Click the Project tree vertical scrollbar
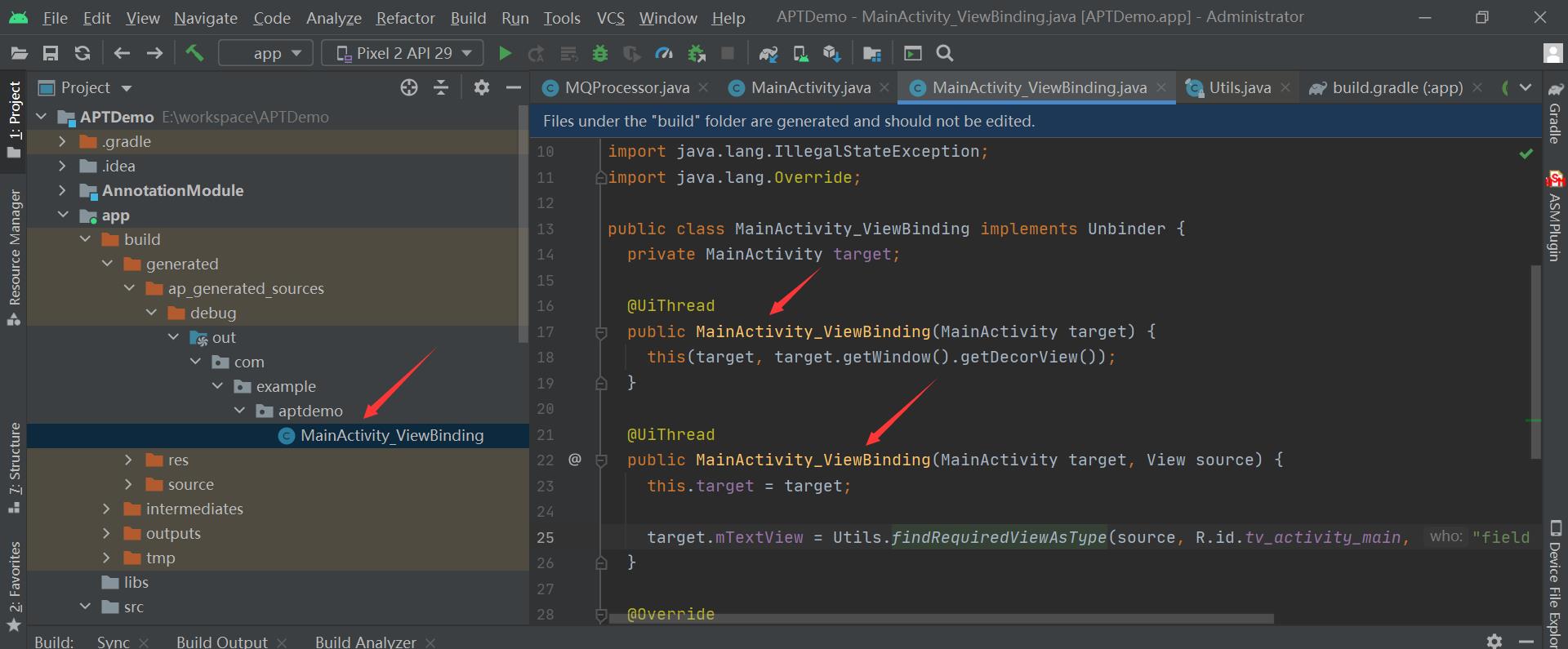1568x649 pixels. (523, 224)
